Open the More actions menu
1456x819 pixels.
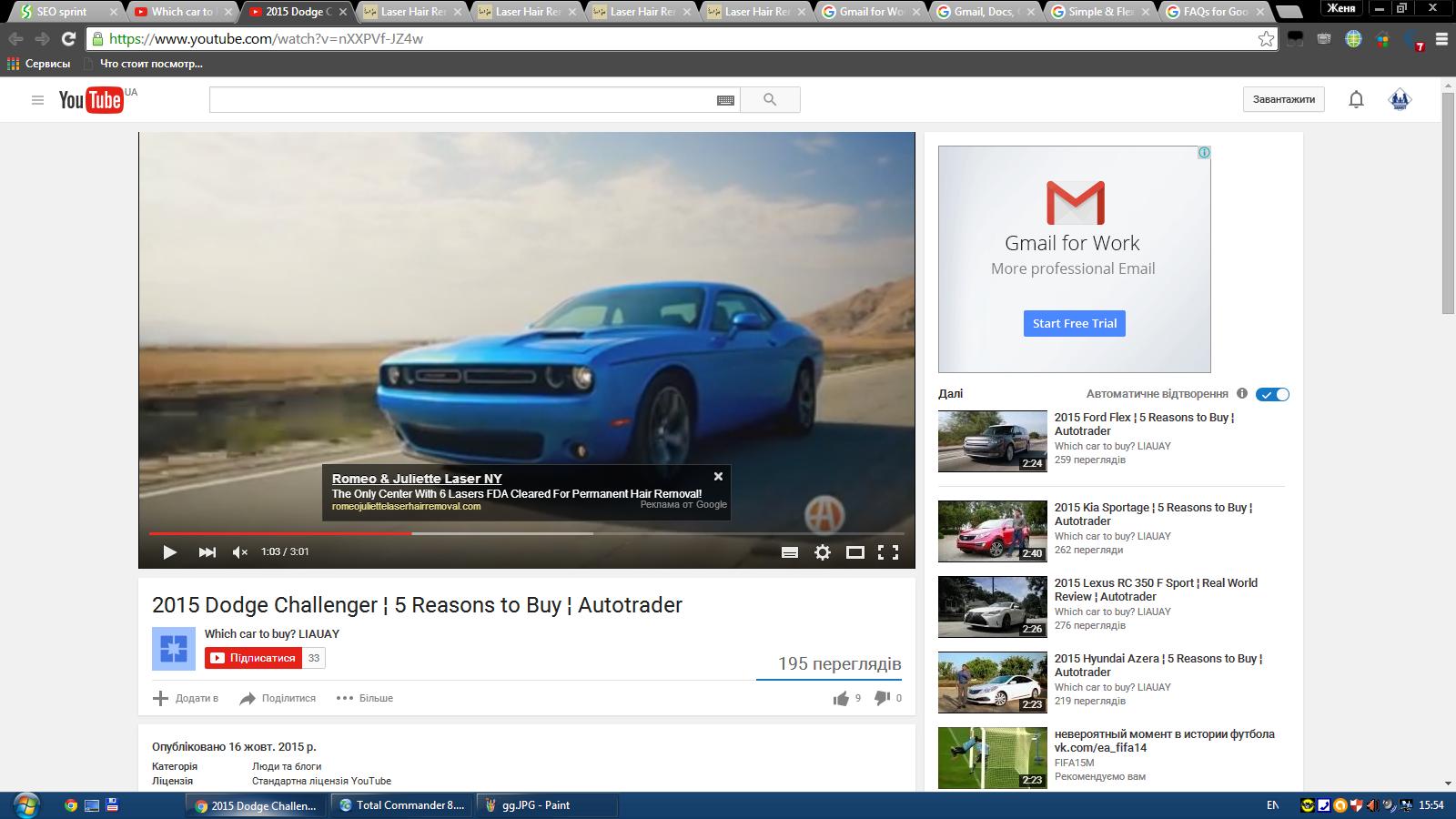(x=365, y=698)
